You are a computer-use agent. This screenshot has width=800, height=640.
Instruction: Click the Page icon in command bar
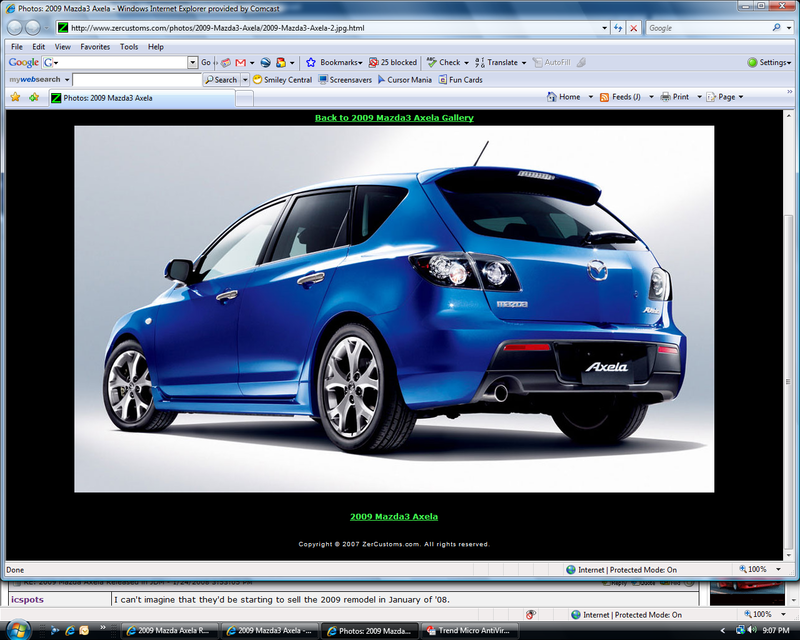click(711, 97)
